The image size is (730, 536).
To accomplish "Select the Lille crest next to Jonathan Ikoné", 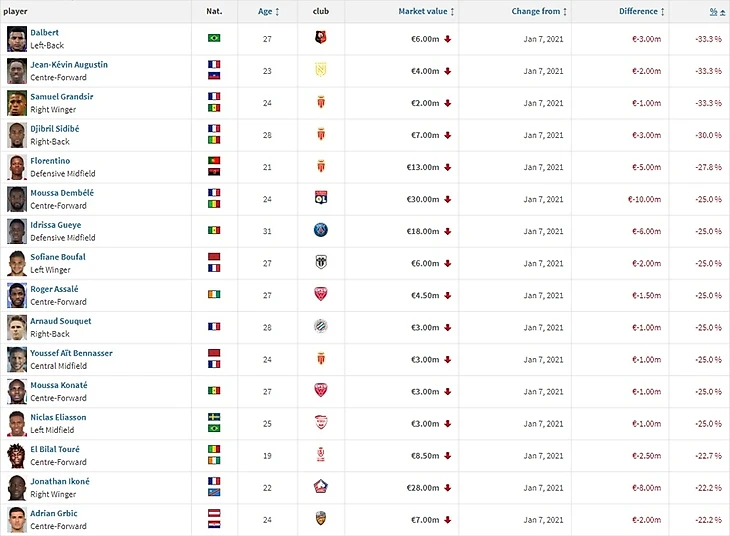I will (x=321, y=487).
